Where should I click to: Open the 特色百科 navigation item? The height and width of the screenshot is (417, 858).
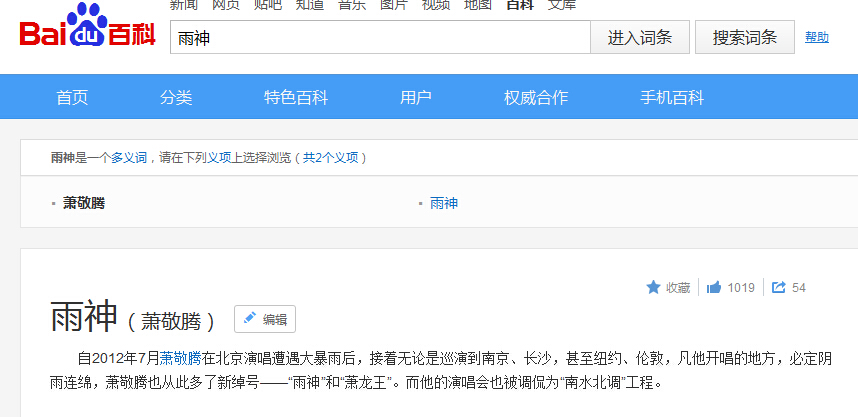tap(296, 97)
